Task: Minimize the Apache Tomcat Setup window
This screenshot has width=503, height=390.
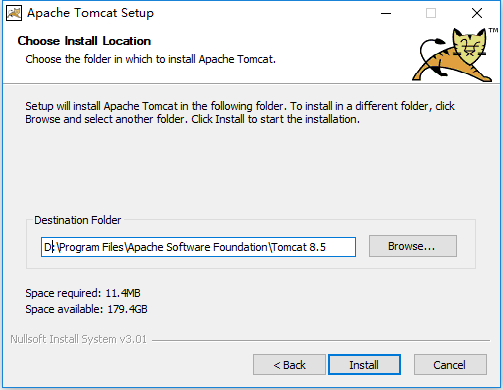Action: (386, 13)
